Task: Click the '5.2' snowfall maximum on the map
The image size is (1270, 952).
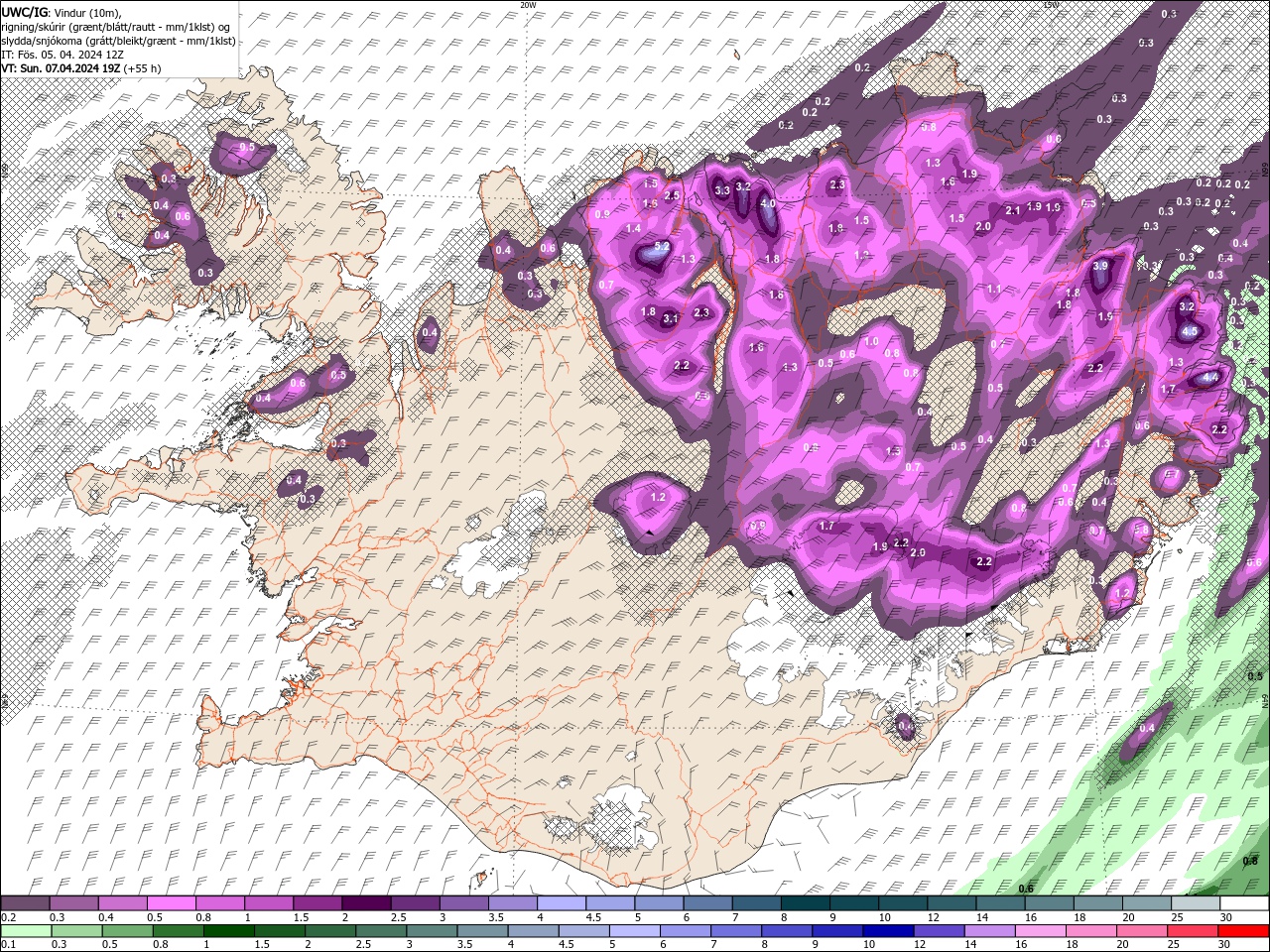Action: (x=662, y=245)
